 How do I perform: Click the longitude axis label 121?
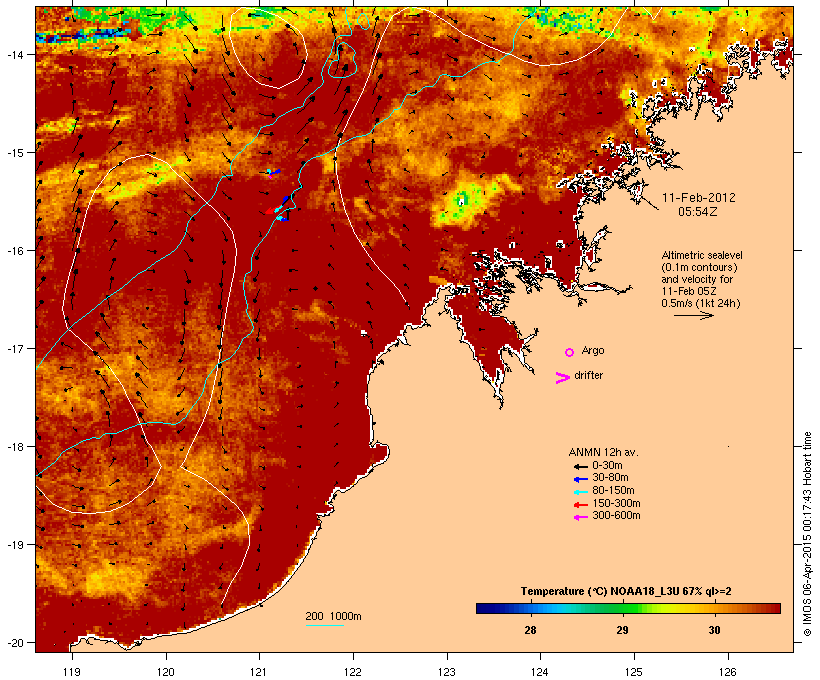[259, 672]
